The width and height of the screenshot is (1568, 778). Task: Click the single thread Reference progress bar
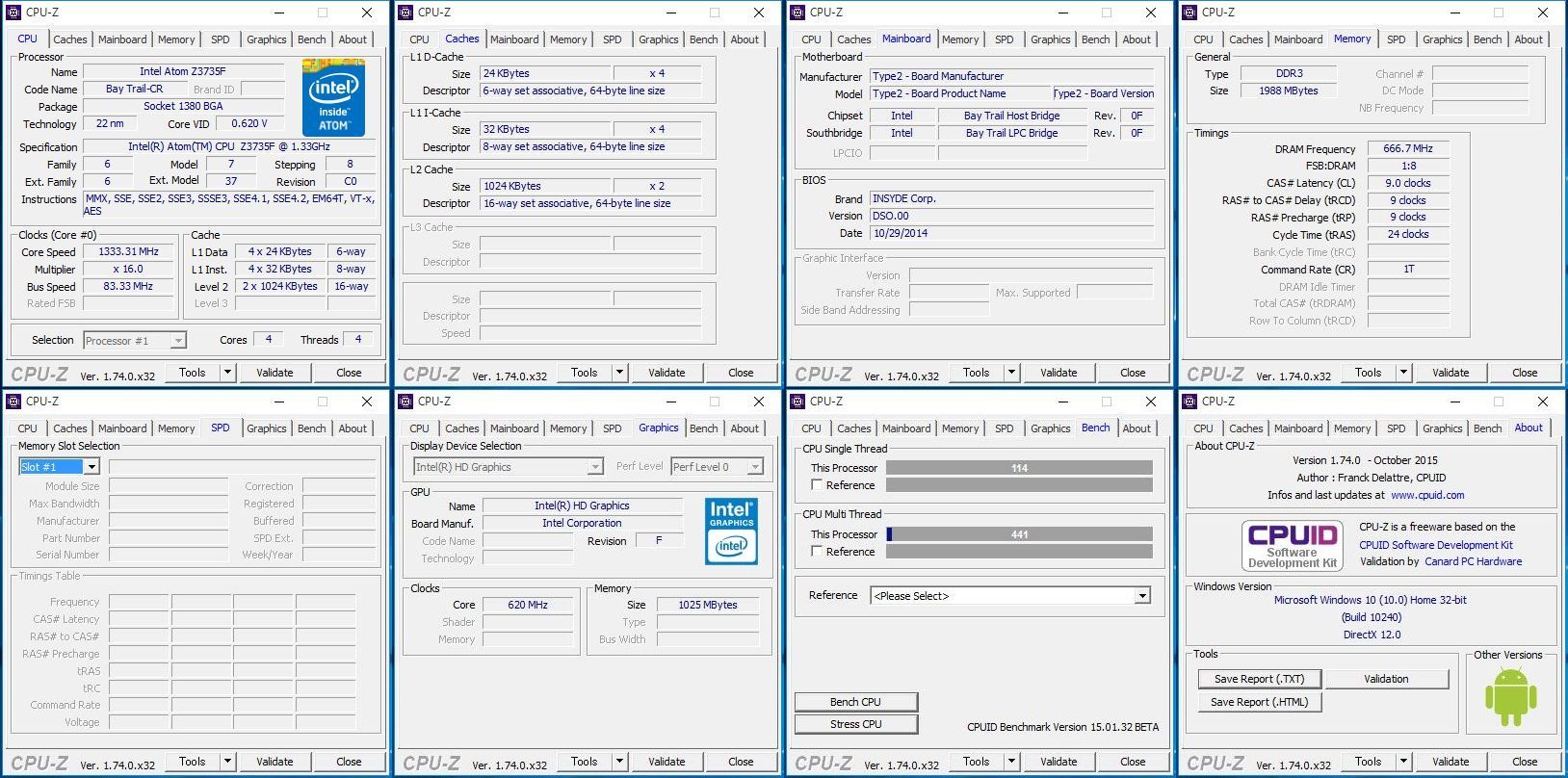pyautogui.click(x=1019, y=485)
